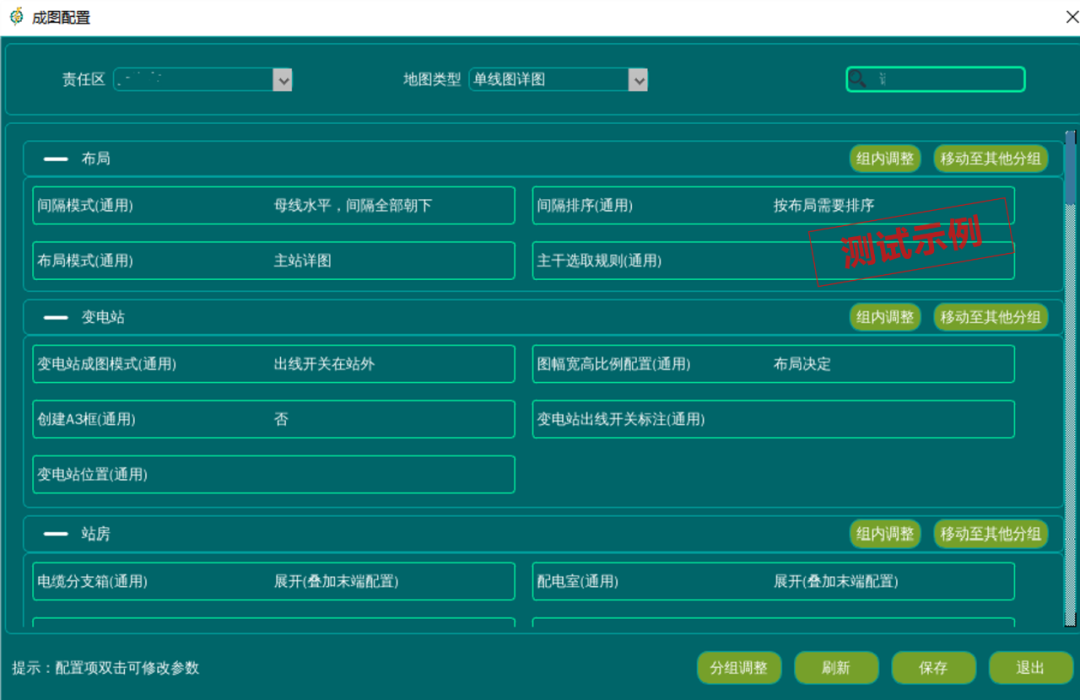Click 组内调整 button for the 布局 group
Screen dimensions: 1080x700
pos(884,158)
